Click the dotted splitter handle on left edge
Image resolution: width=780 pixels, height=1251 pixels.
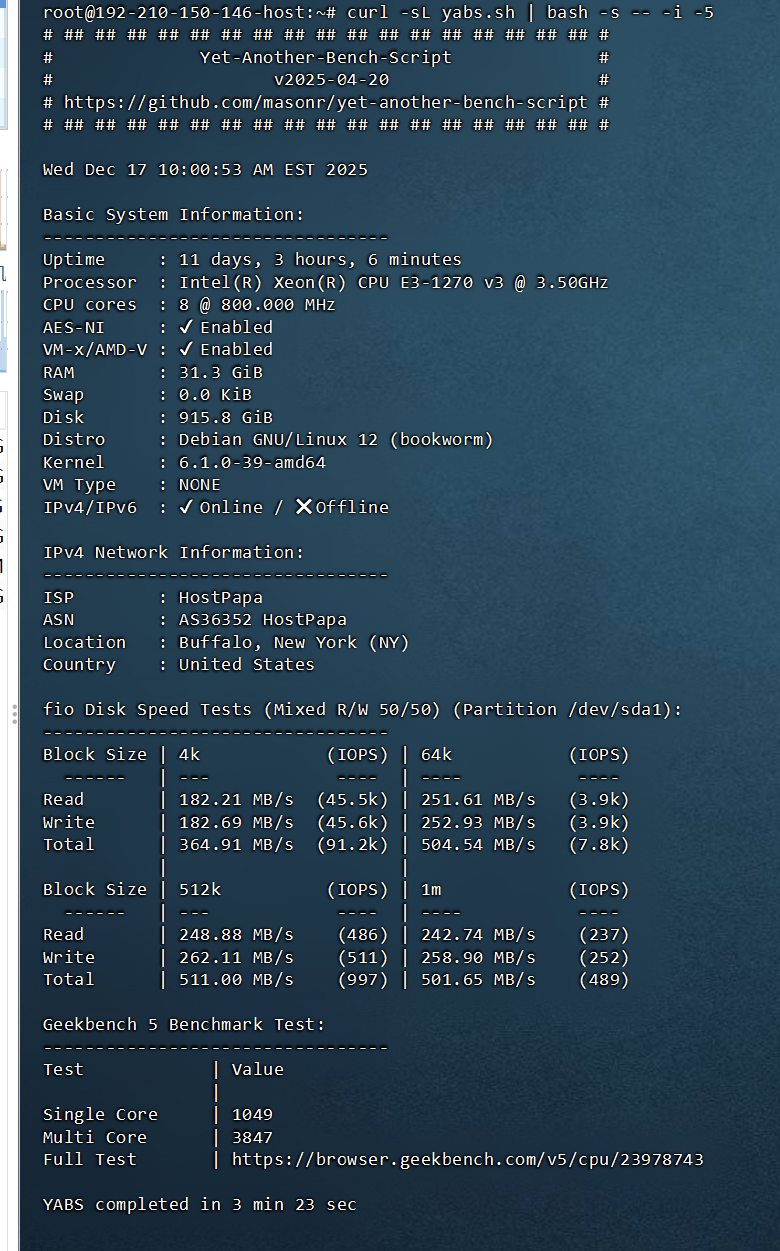[x=13, y=713]
